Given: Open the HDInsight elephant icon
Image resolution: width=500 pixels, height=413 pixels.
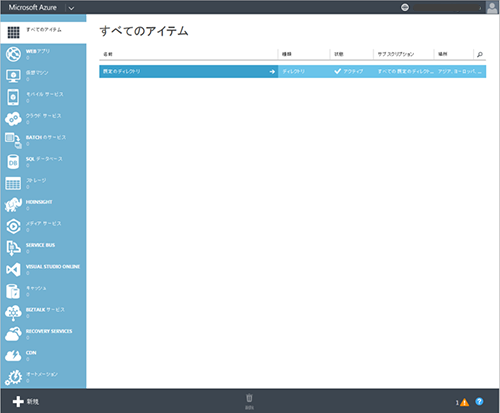Looking at the screenshot, I should click(13, 205).
